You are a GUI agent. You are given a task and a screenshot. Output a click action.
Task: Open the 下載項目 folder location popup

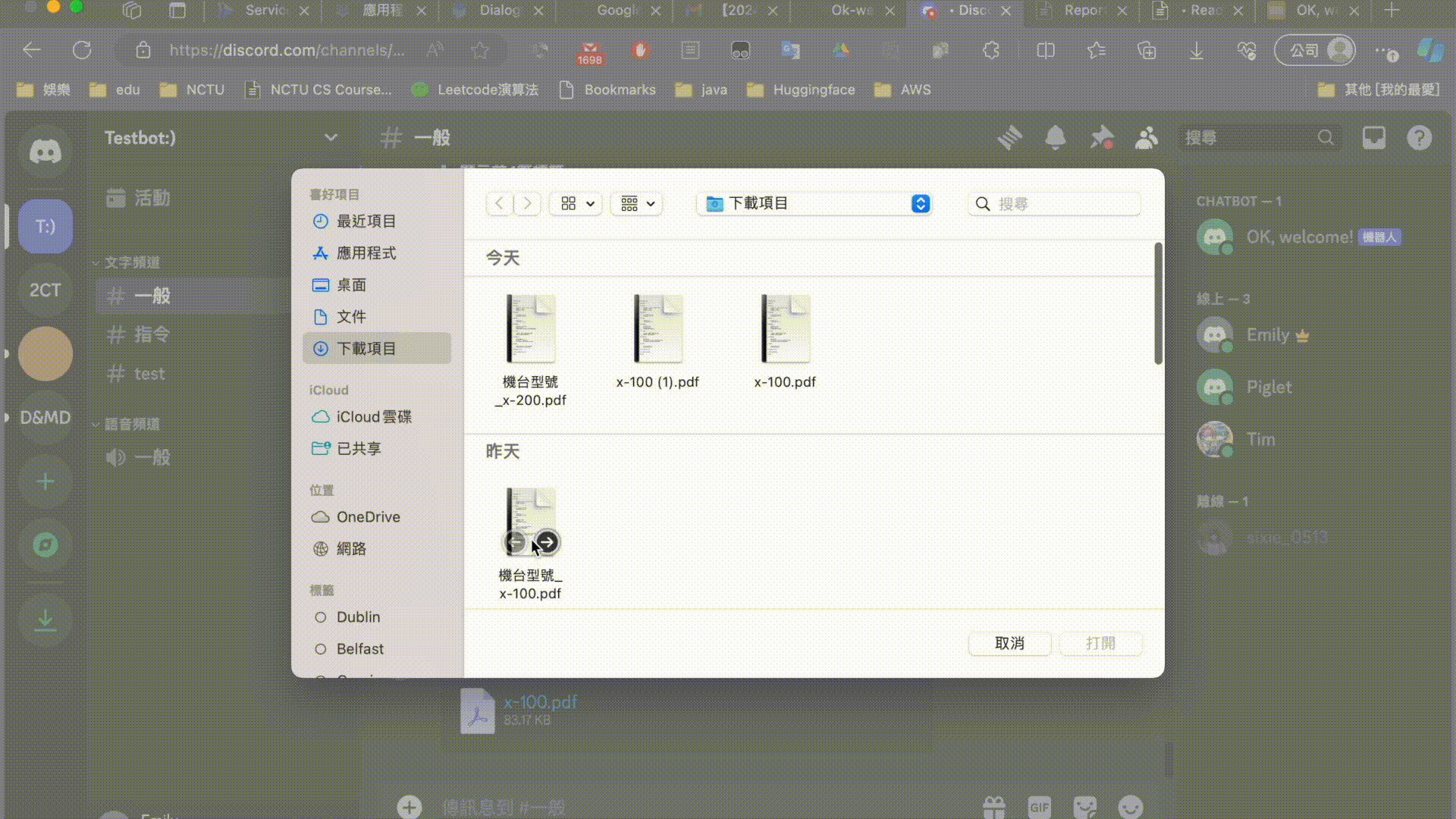tap(814, 203)
